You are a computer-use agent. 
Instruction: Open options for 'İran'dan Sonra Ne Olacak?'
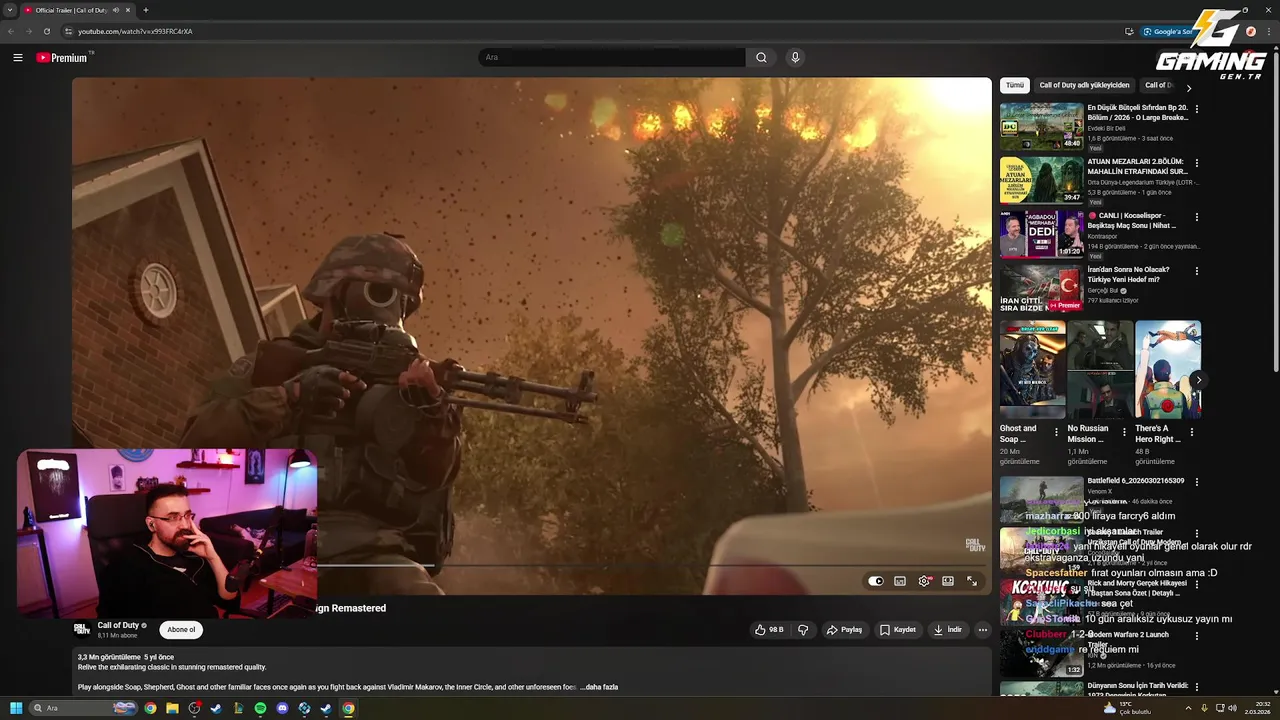click(1196, 271)
